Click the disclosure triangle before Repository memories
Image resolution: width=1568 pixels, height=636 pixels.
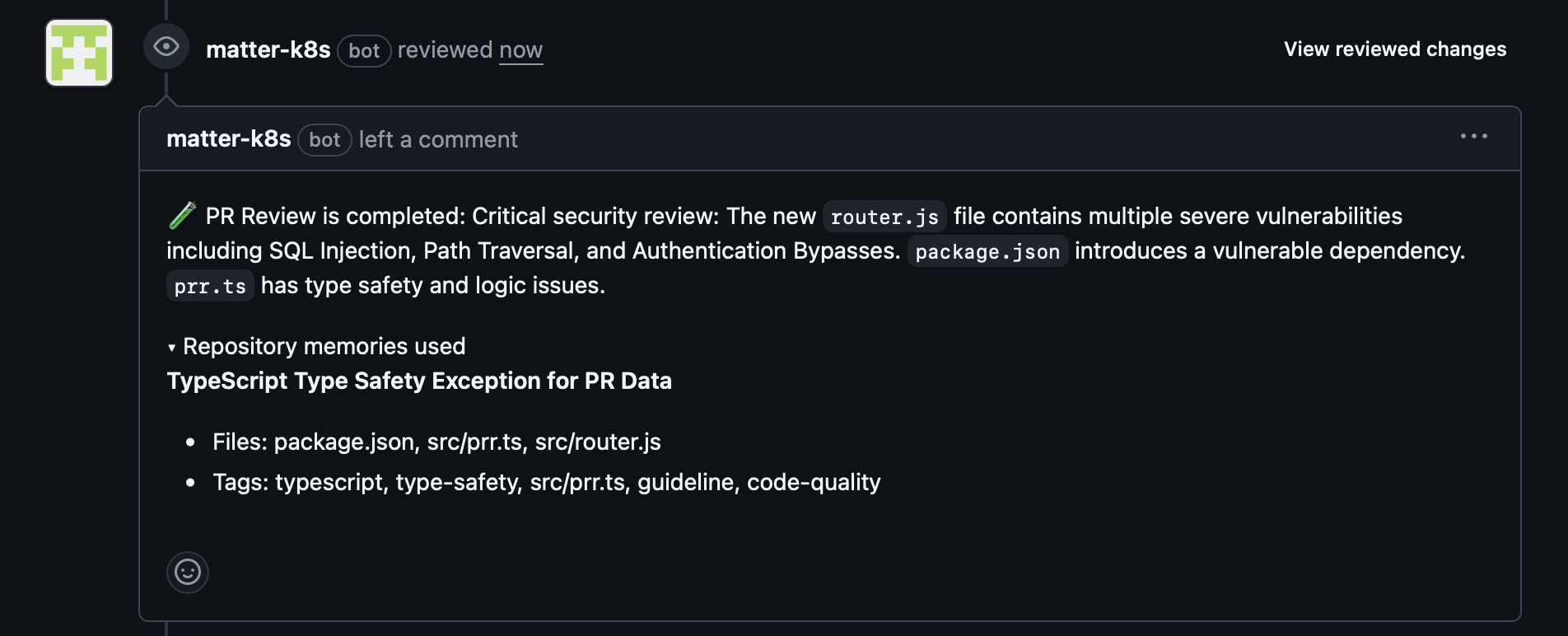pyautogui.click(x=172, y=347)
